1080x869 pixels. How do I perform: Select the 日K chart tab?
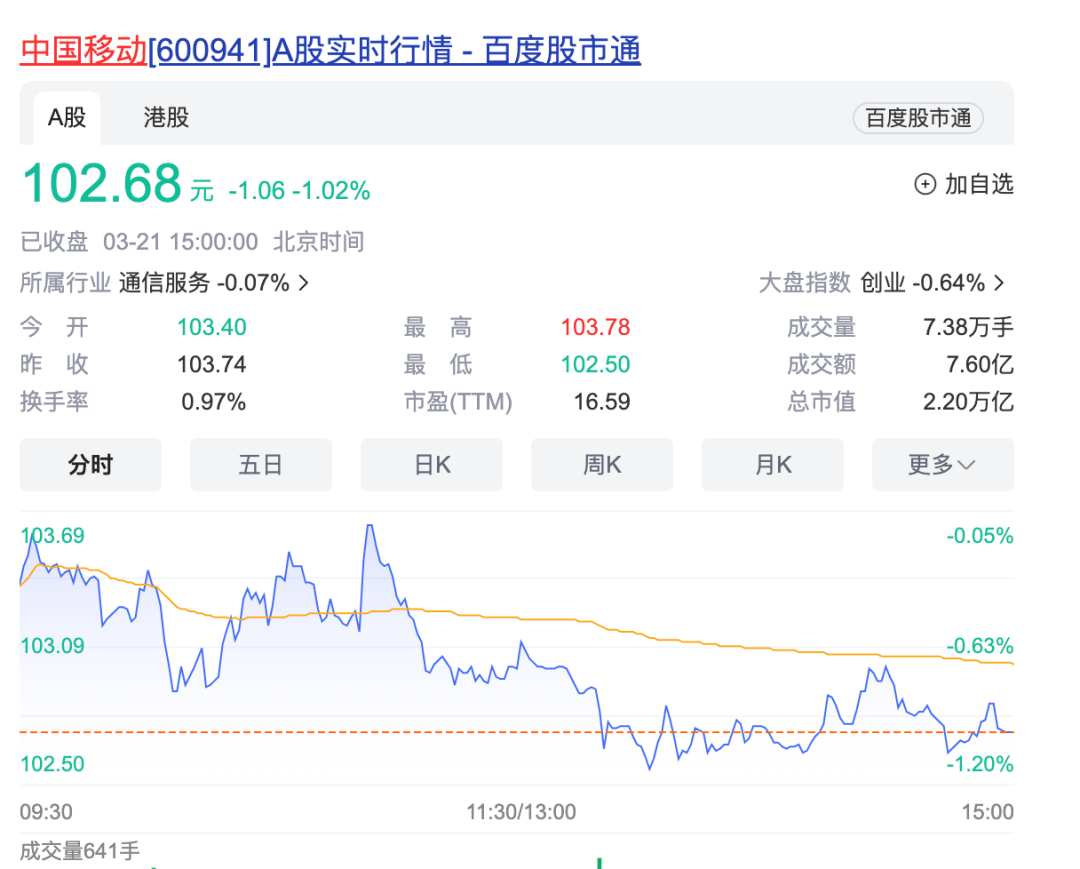(x=432, y=465)
